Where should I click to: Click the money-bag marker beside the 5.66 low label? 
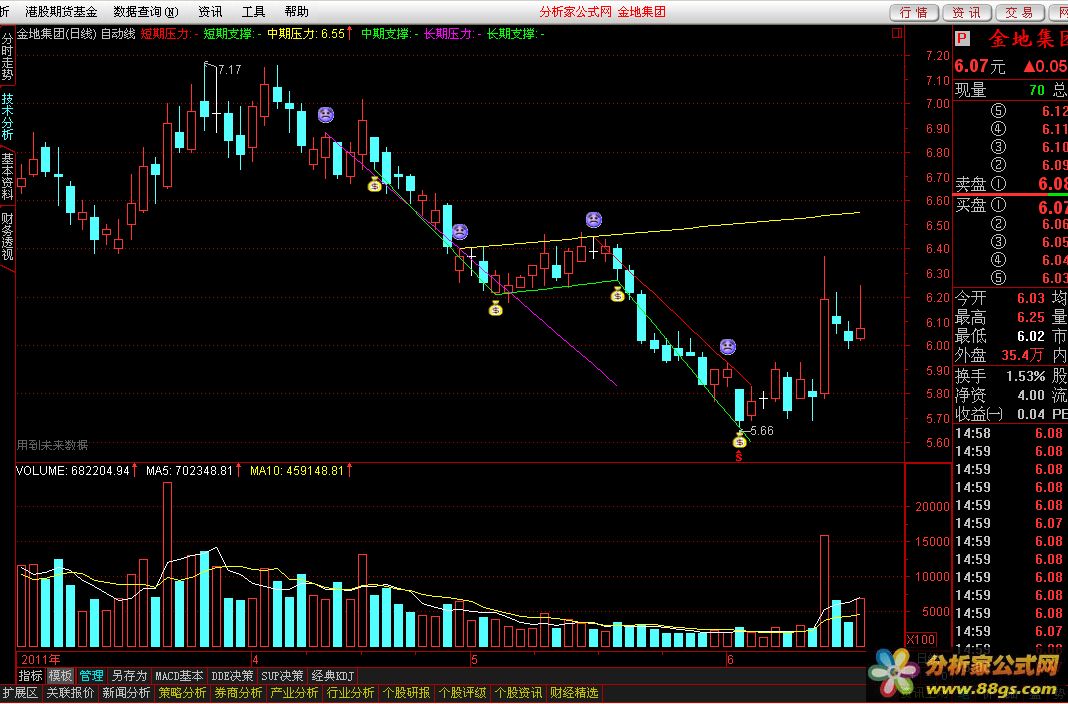tap(739, 441)
